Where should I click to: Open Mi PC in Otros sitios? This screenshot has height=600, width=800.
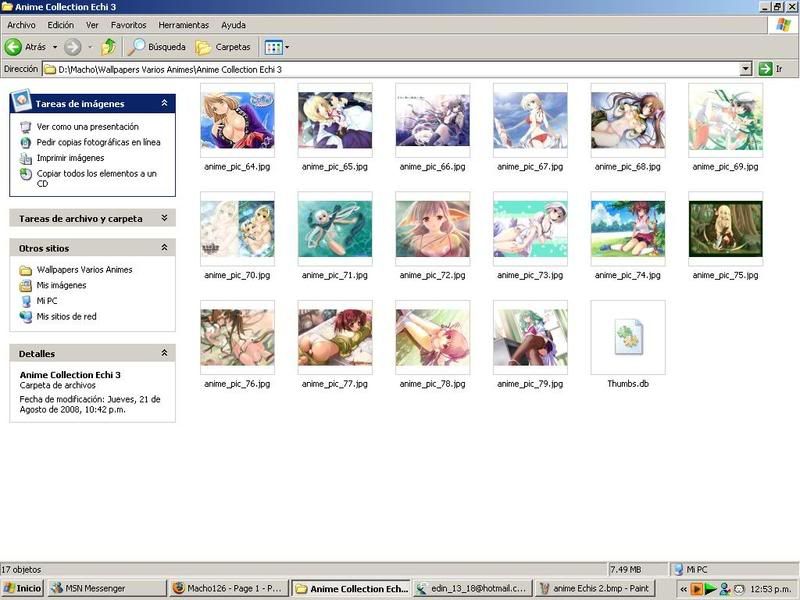click(x=47, y=301)
